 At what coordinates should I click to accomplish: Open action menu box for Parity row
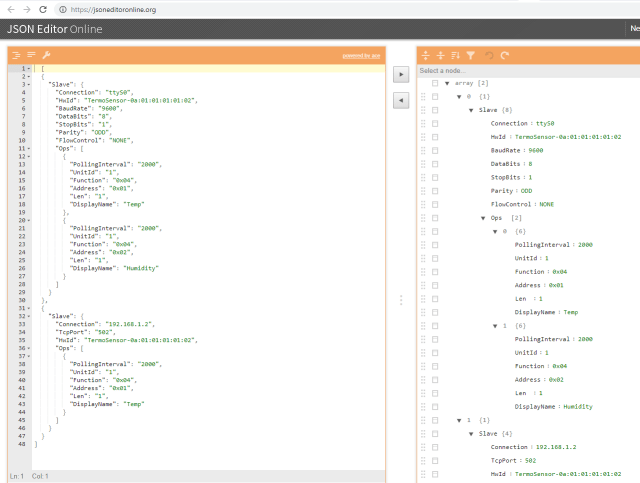[x=435, y=191]
